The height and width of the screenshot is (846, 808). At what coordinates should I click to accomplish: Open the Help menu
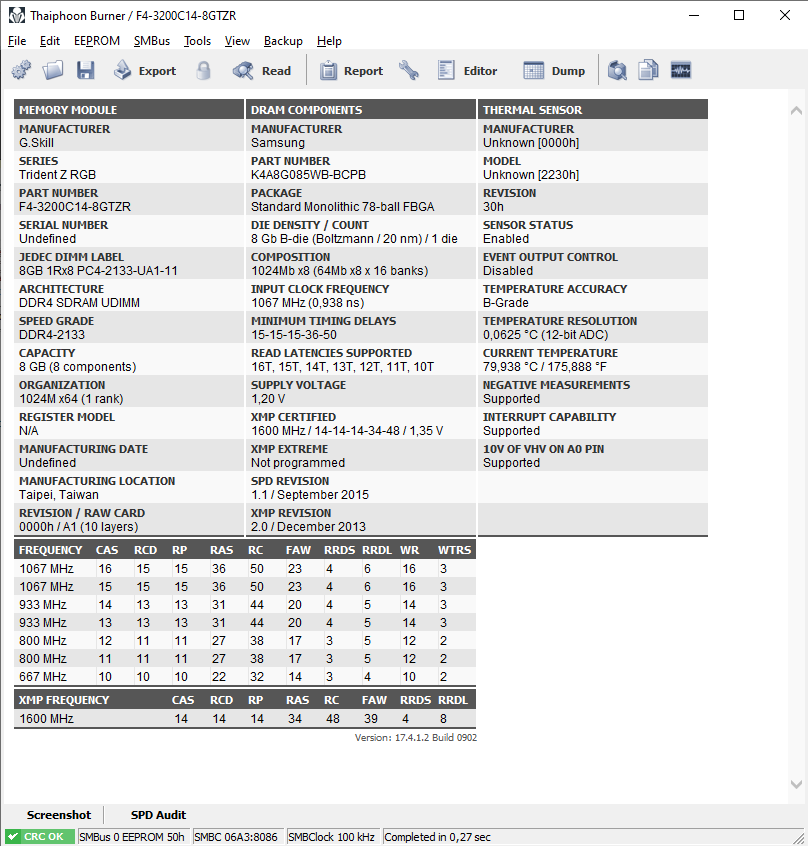tap(329, 41)
